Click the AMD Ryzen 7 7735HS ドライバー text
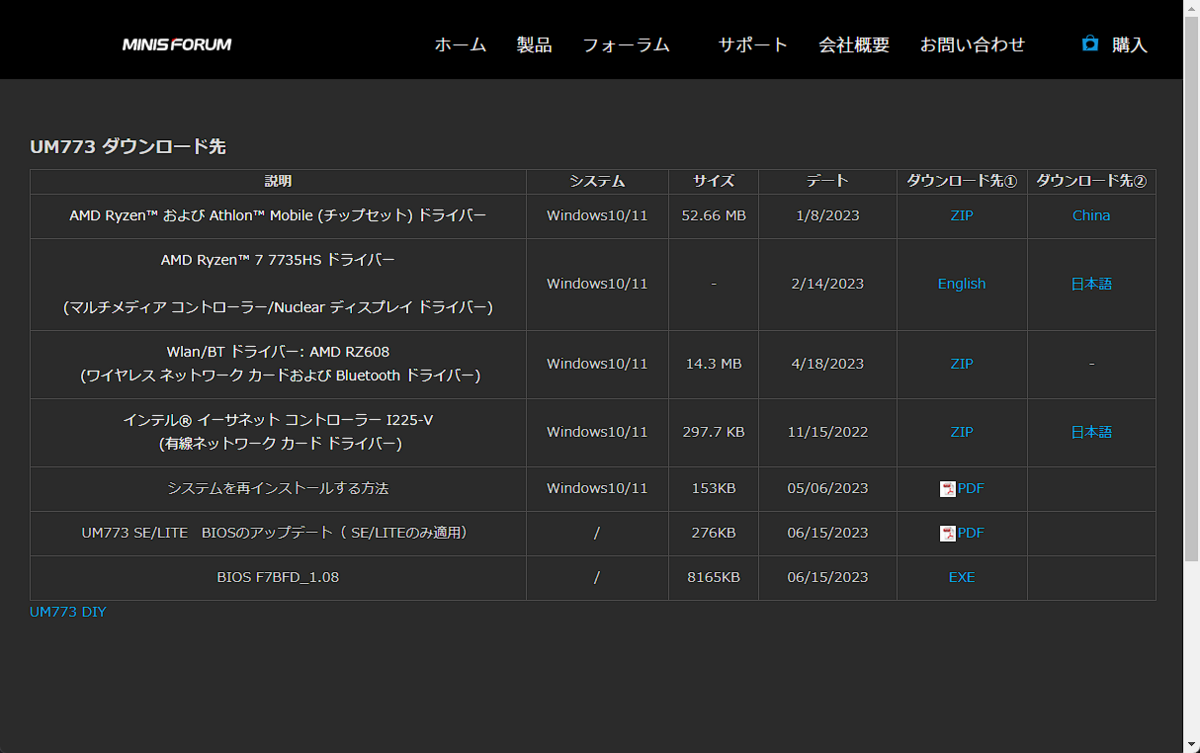 [x=278, y=260]
